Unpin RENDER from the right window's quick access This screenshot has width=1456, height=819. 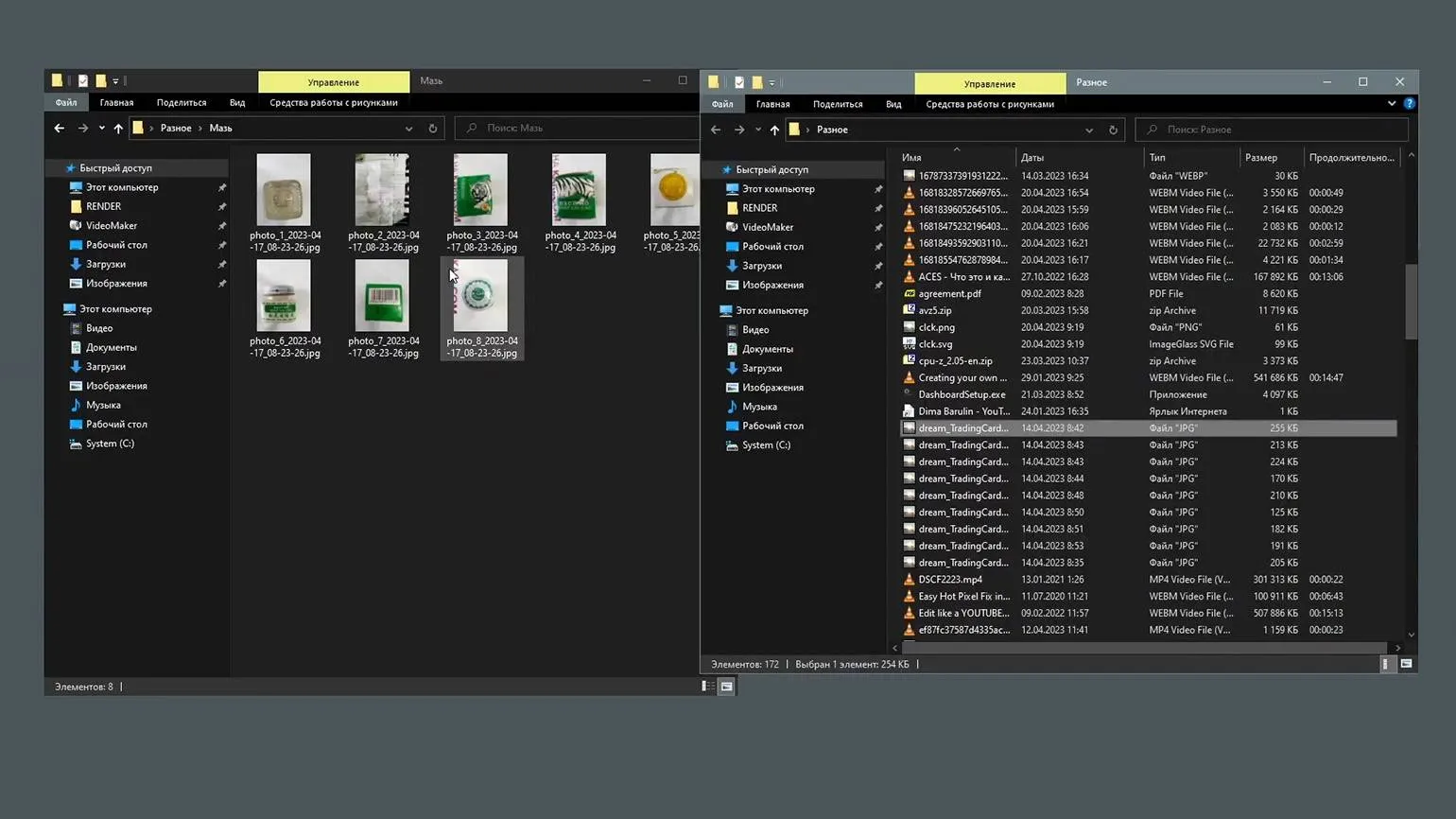tap(878, 208)
